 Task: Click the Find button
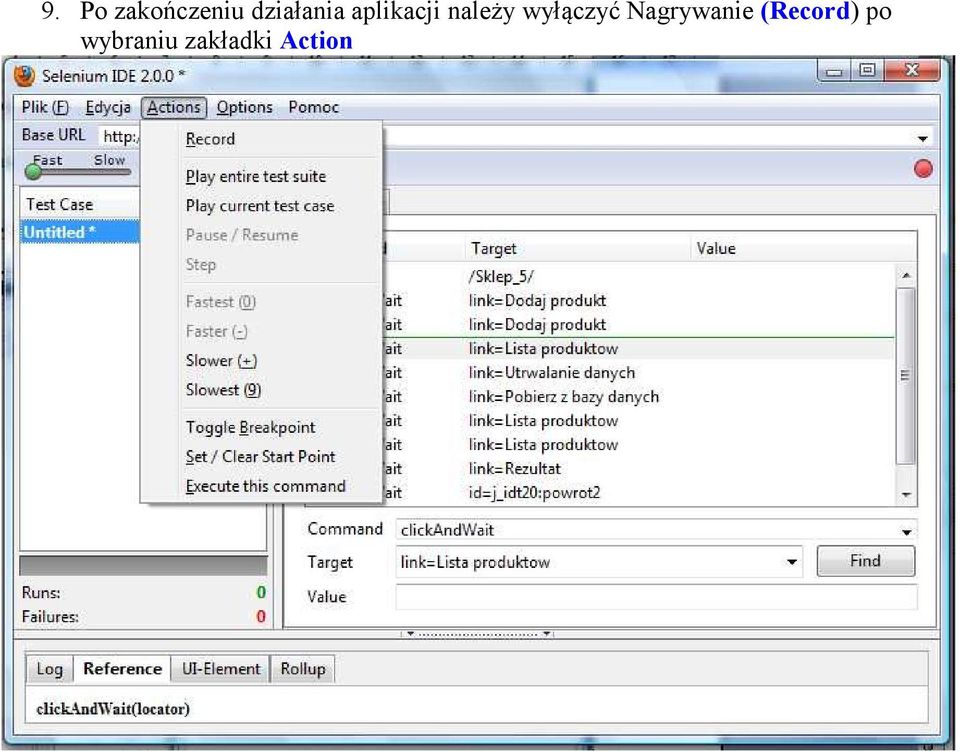point(866,560)
